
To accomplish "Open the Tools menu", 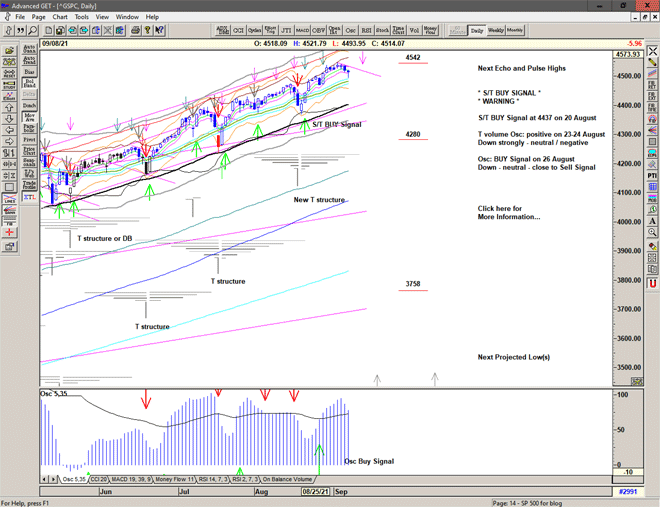I will [82, 17].
